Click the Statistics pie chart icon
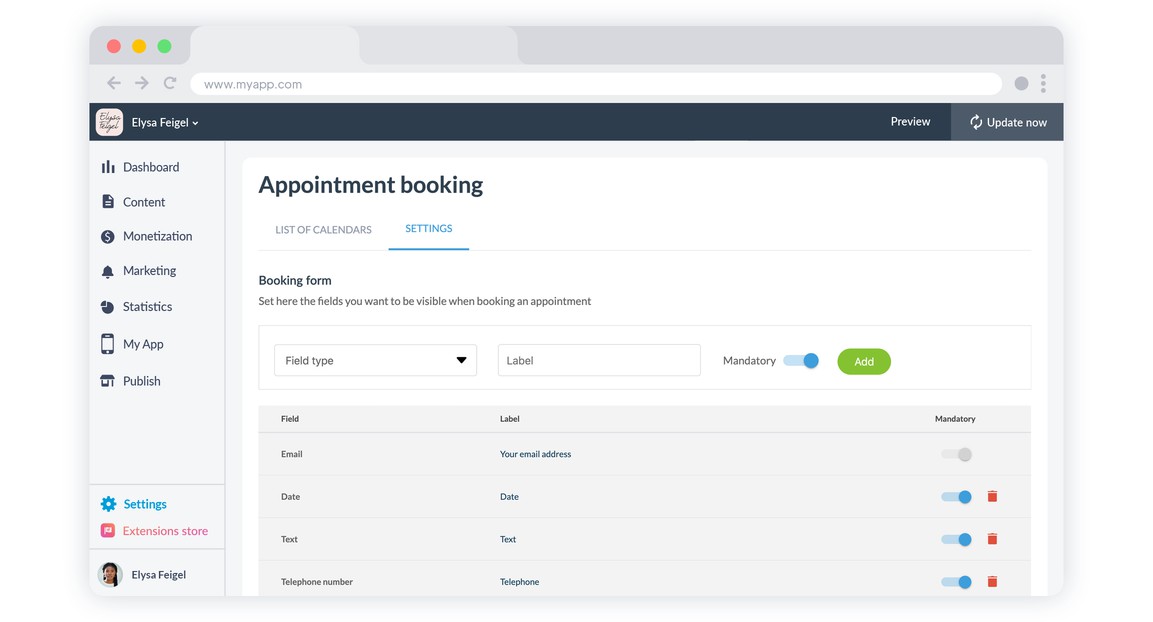This screenshot has width=1153, height=622. pos(108,307)
